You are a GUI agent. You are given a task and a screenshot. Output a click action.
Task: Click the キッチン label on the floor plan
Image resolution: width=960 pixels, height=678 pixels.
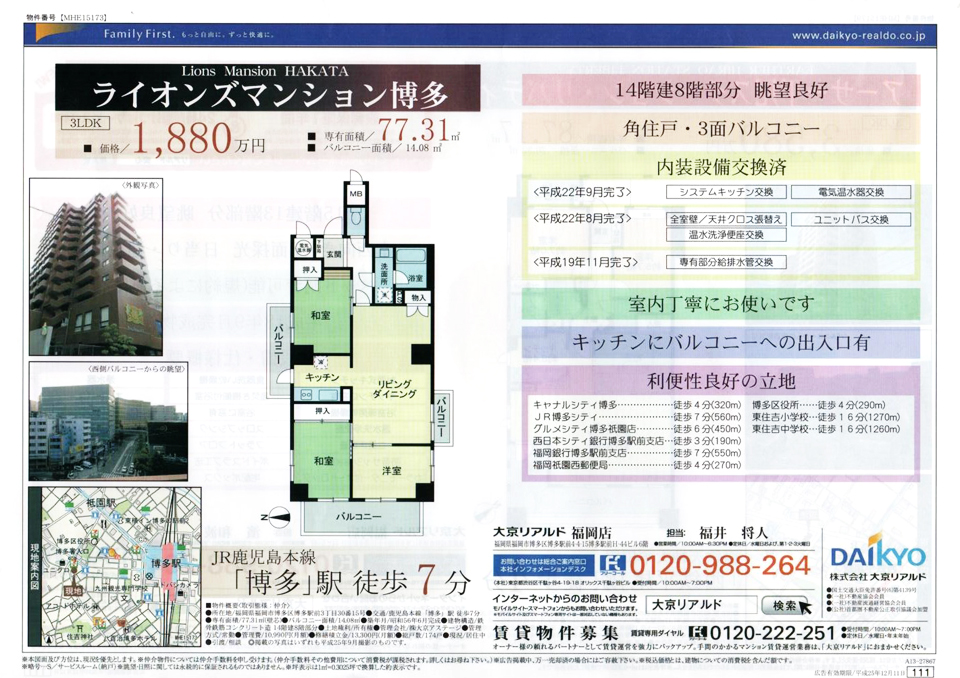point(321,377)
